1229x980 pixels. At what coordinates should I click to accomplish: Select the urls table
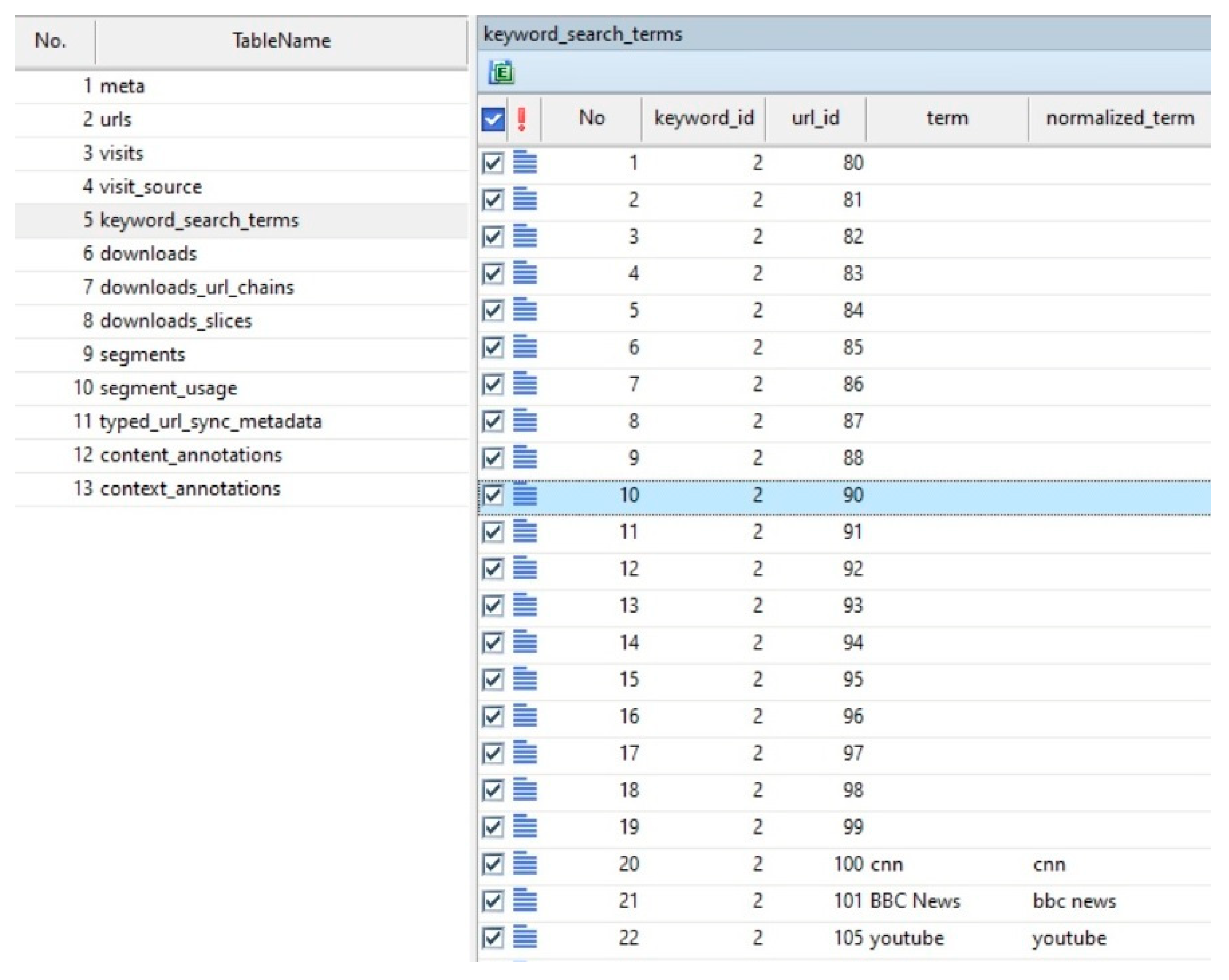point(116,119)
